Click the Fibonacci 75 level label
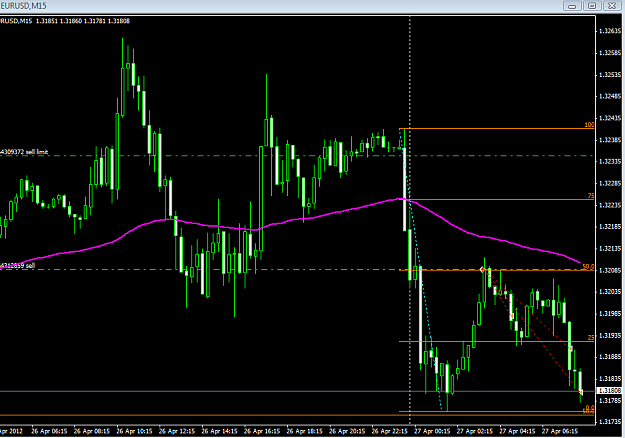 [x=591, y=196]
